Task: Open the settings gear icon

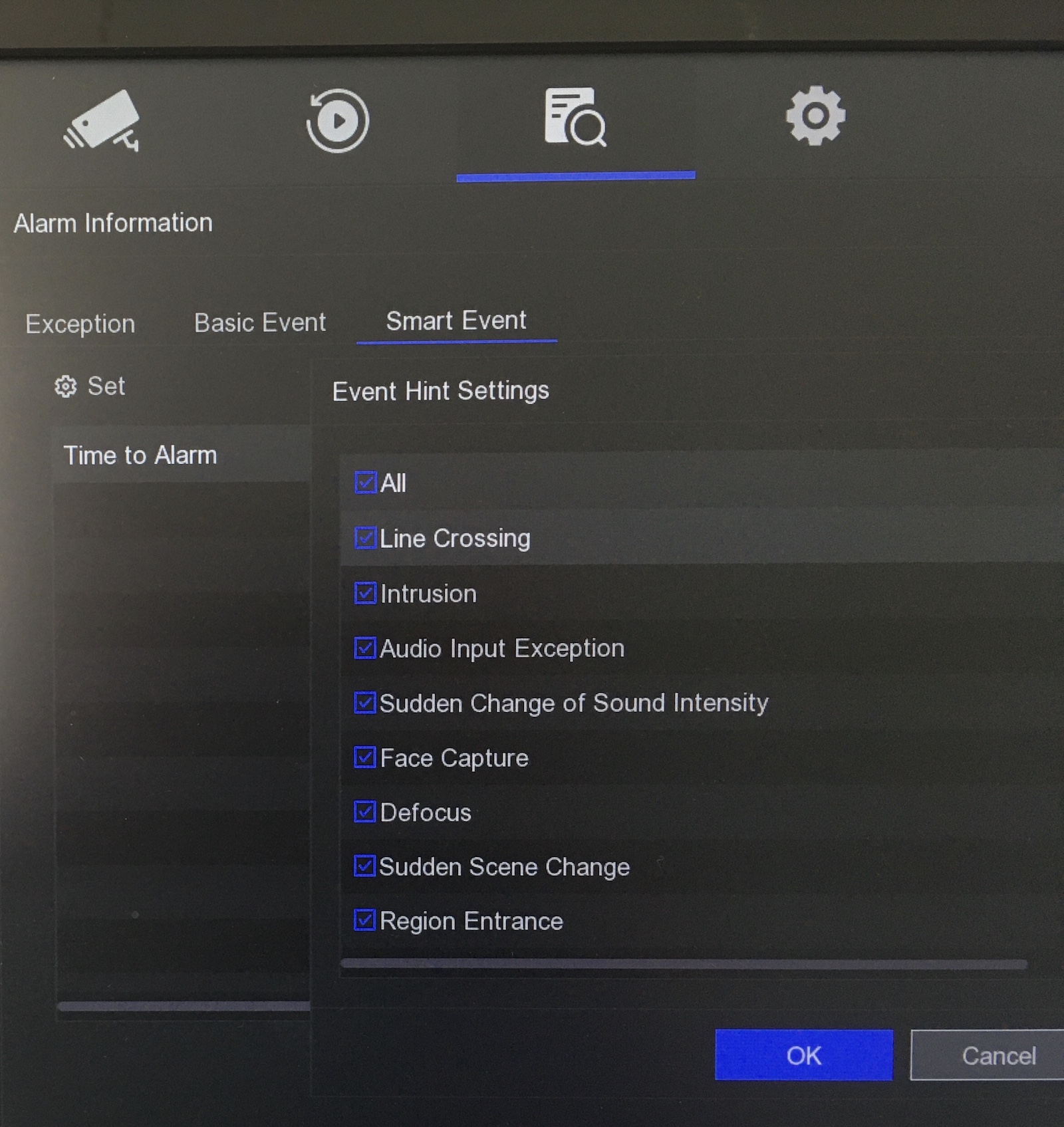Action: (x=815, y=116)
